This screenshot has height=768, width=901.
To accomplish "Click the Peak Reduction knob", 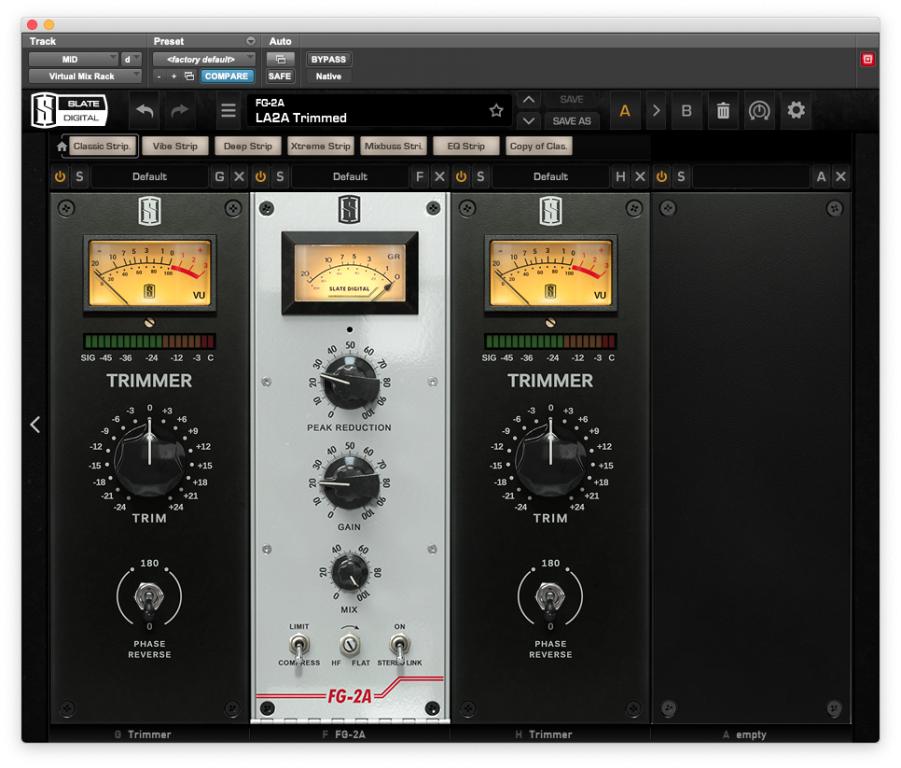I will click(x=349, y=383).
